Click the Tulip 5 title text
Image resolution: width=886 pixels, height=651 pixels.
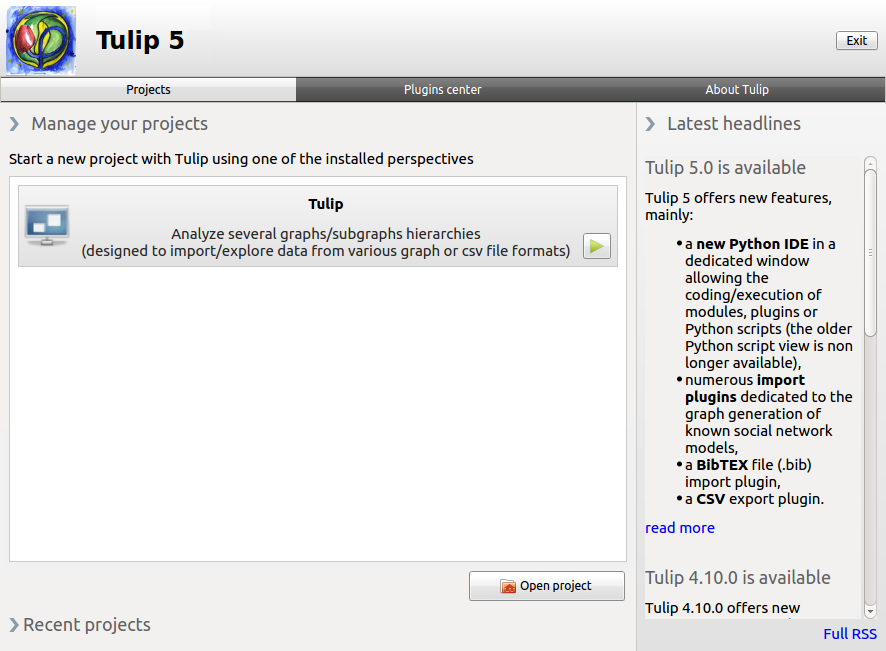click(x=140, y=40)
